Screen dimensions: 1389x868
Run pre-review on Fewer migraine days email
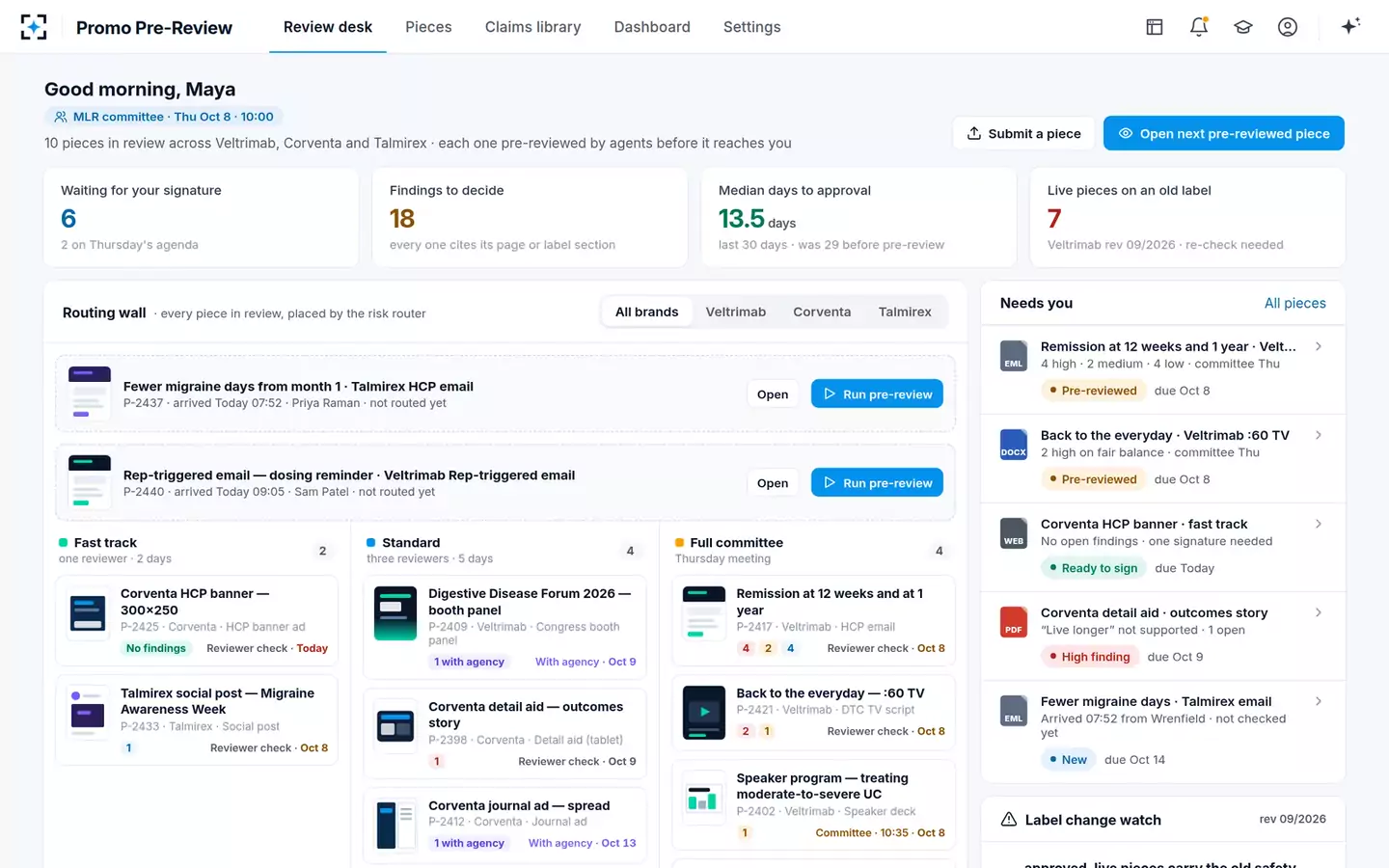877,393
